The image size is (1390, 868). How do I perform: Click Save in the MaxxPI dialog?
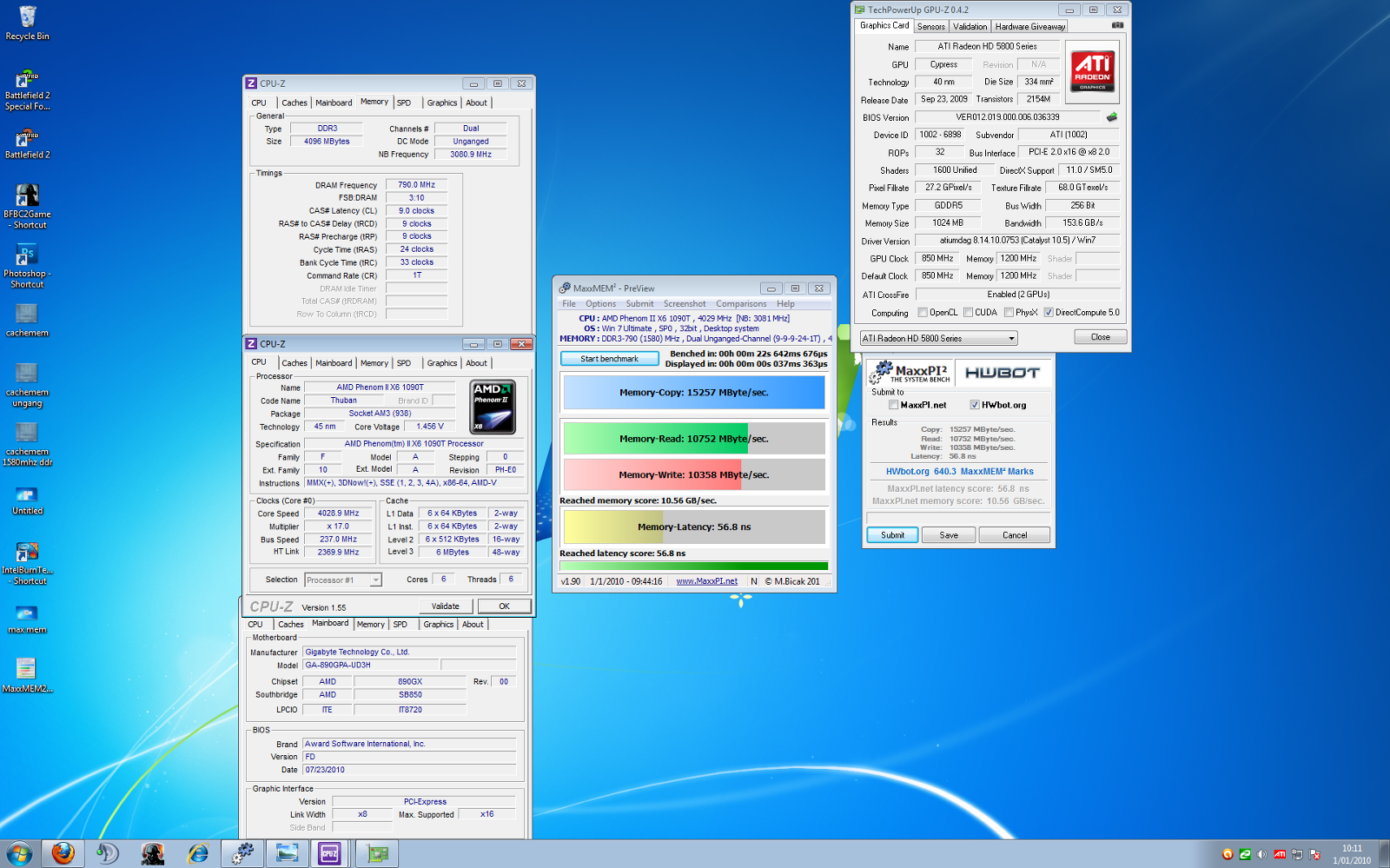(x=949, y=535)
